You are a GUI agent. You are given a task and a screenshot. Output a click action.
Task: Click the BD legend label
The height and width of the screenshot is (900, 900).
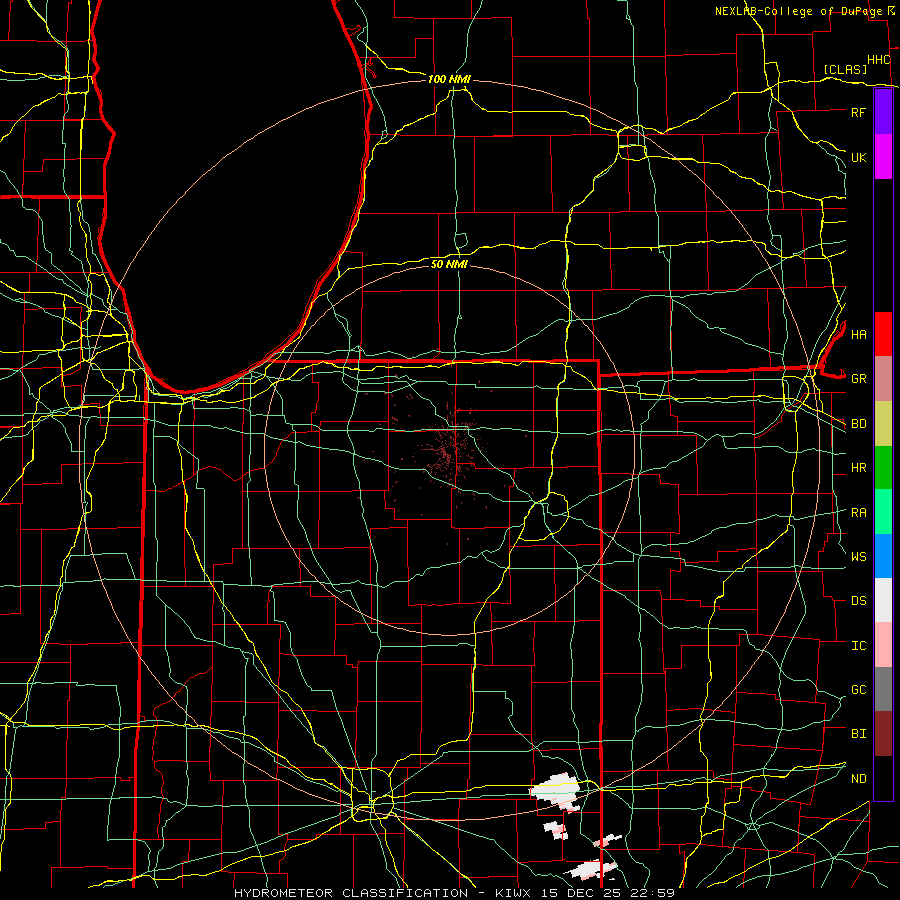pyautogui.click(x=858, y=424)
